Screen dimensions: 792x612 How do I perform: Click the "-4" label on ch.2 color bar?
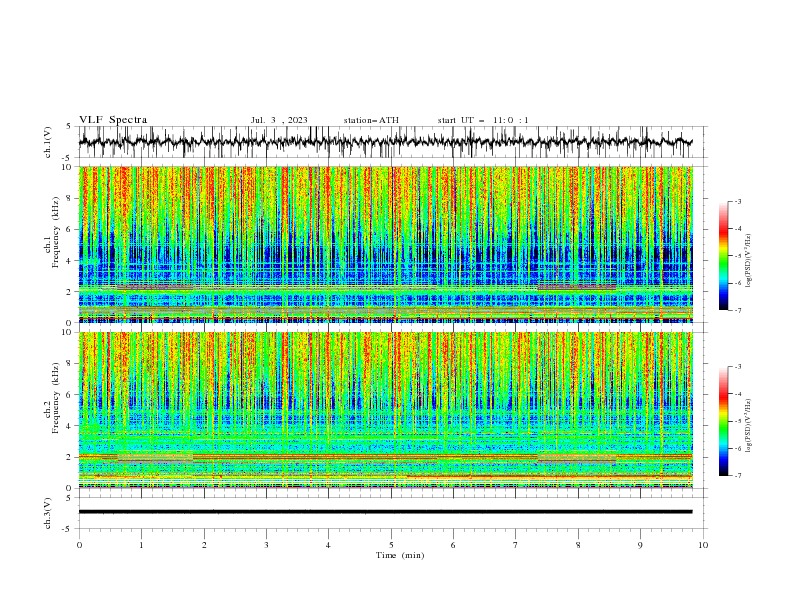pyautogui.click(x=737, y=394)
